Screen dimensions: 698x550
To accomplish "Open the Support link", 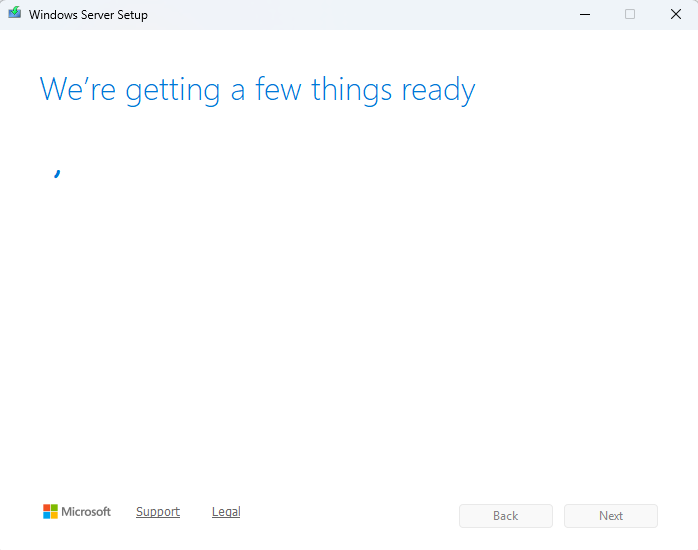I will coord(158,512).
